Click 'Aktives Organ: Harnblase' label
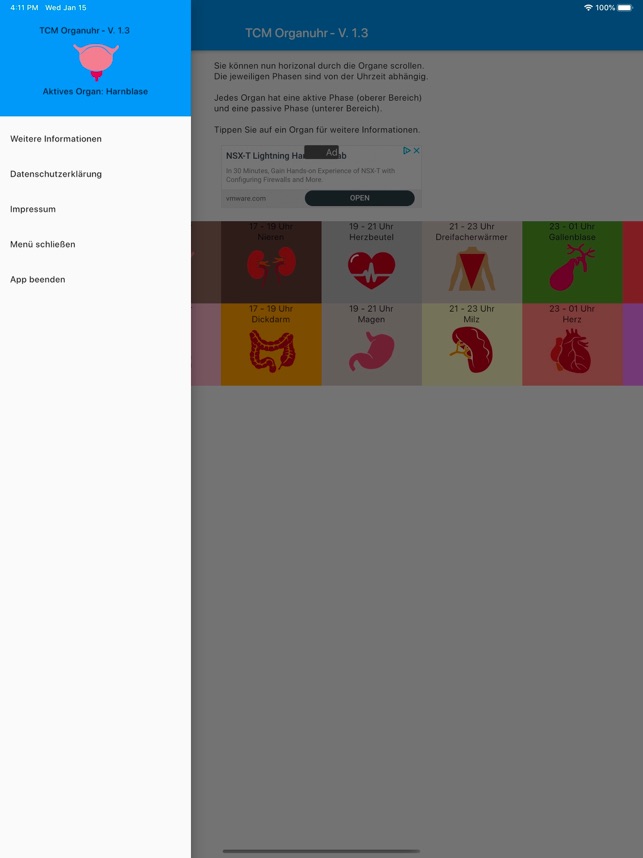 click(x=95, y=91)
